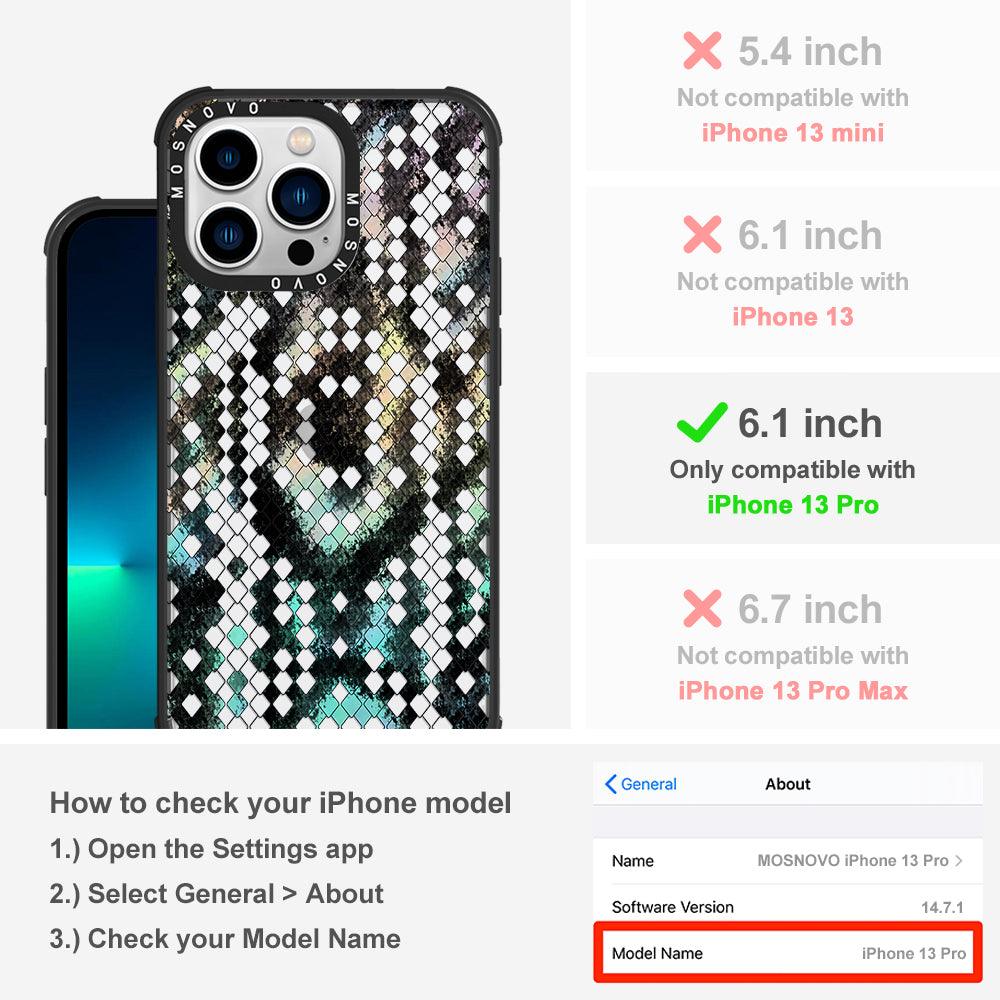Click the About title header

pos(788,784)
